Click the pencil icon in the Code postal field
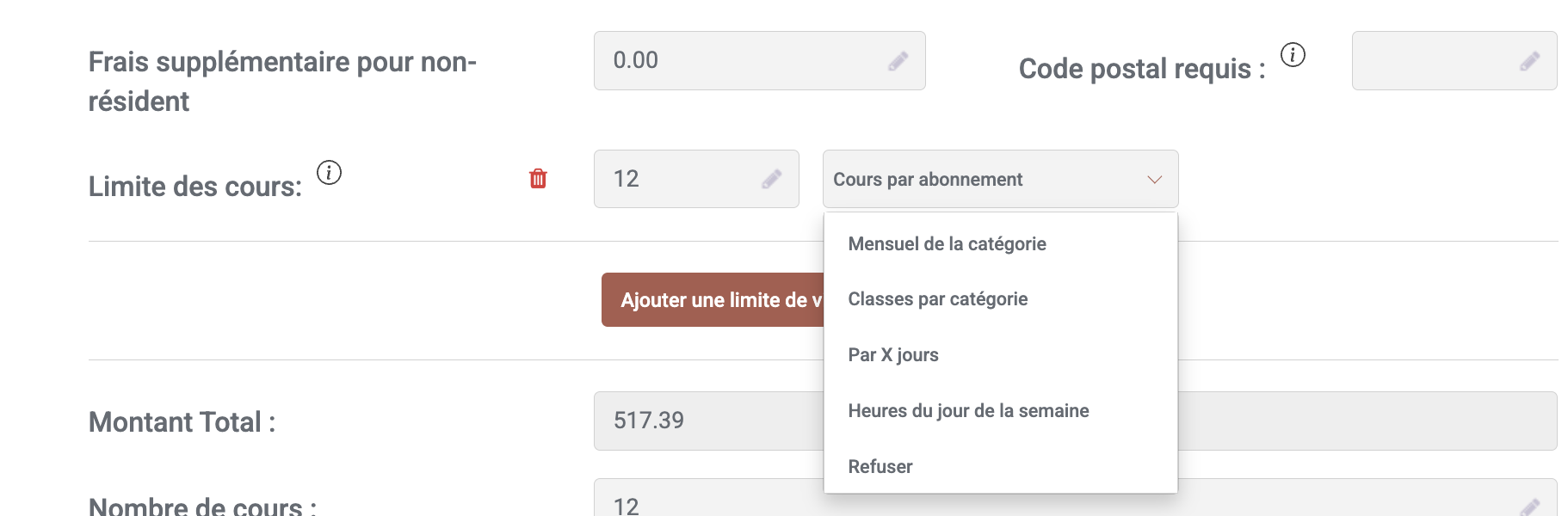Viewport: 1568px width, 516px height. 1529,61
